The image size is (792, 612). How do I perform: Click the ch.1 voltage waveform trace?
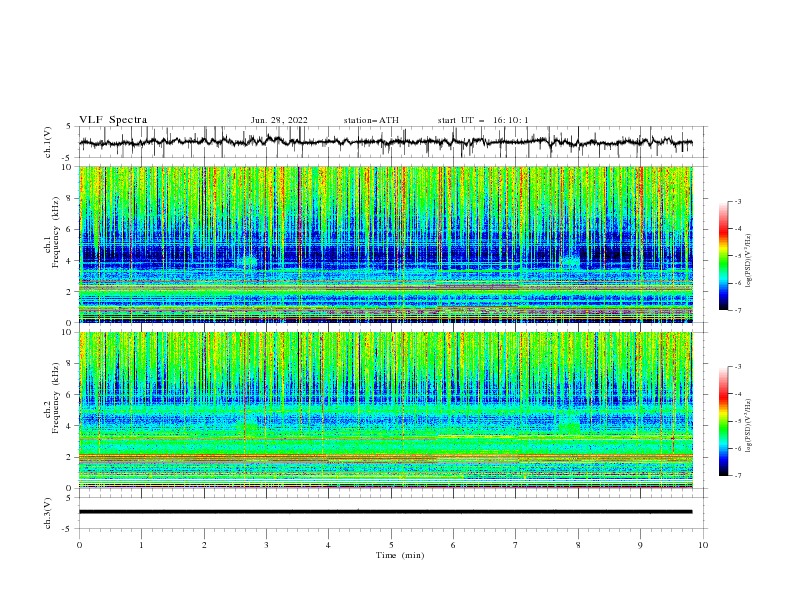pyautogui.click(x=385, y=142)
